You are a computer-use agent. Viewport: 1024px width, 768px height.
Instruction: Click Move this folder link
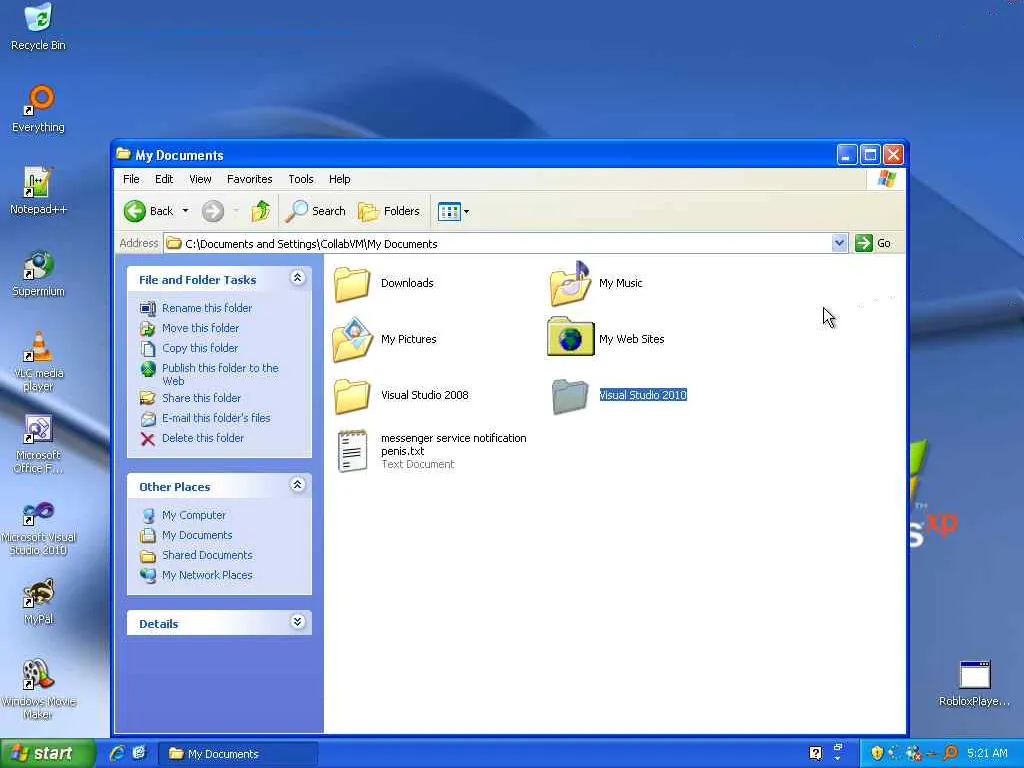(200, 328)
